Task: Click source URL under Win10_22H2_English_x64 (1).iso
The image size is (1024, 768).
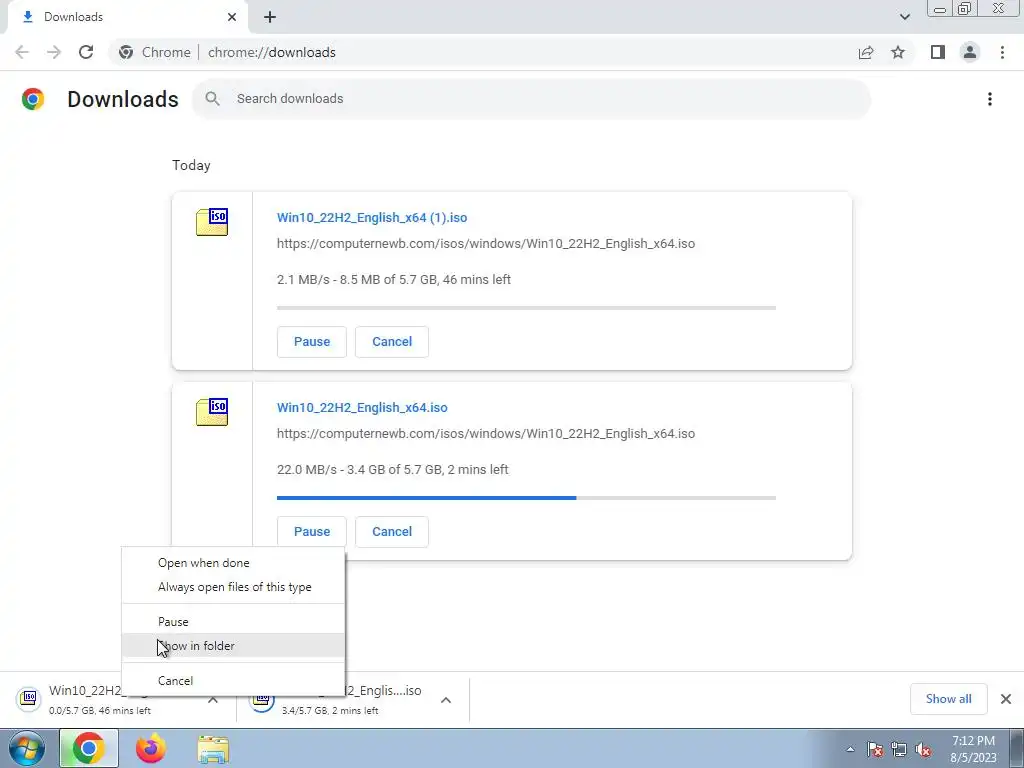Action: pyautogui.click(x=486, y=244)
